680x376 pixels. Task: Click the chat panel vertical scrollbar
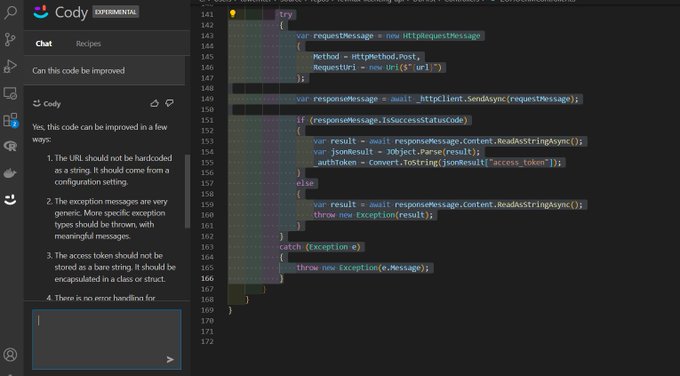click(187, 191)
